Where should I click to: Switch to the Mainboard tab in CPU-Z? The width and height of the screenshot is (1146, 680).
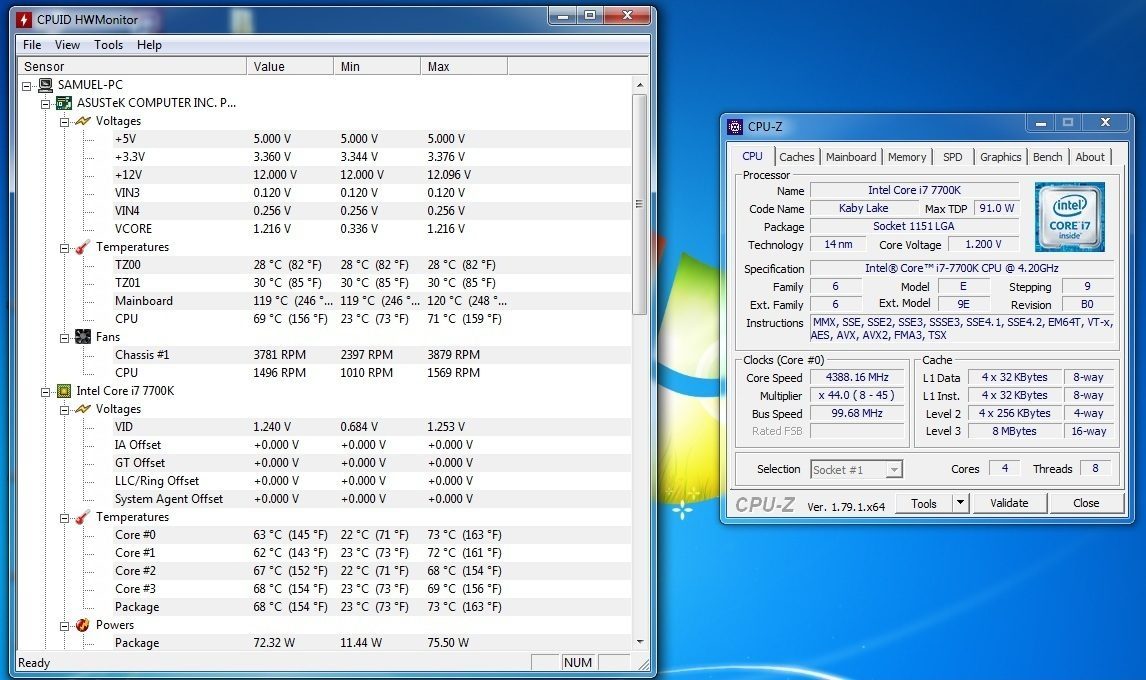click(851, 157)
